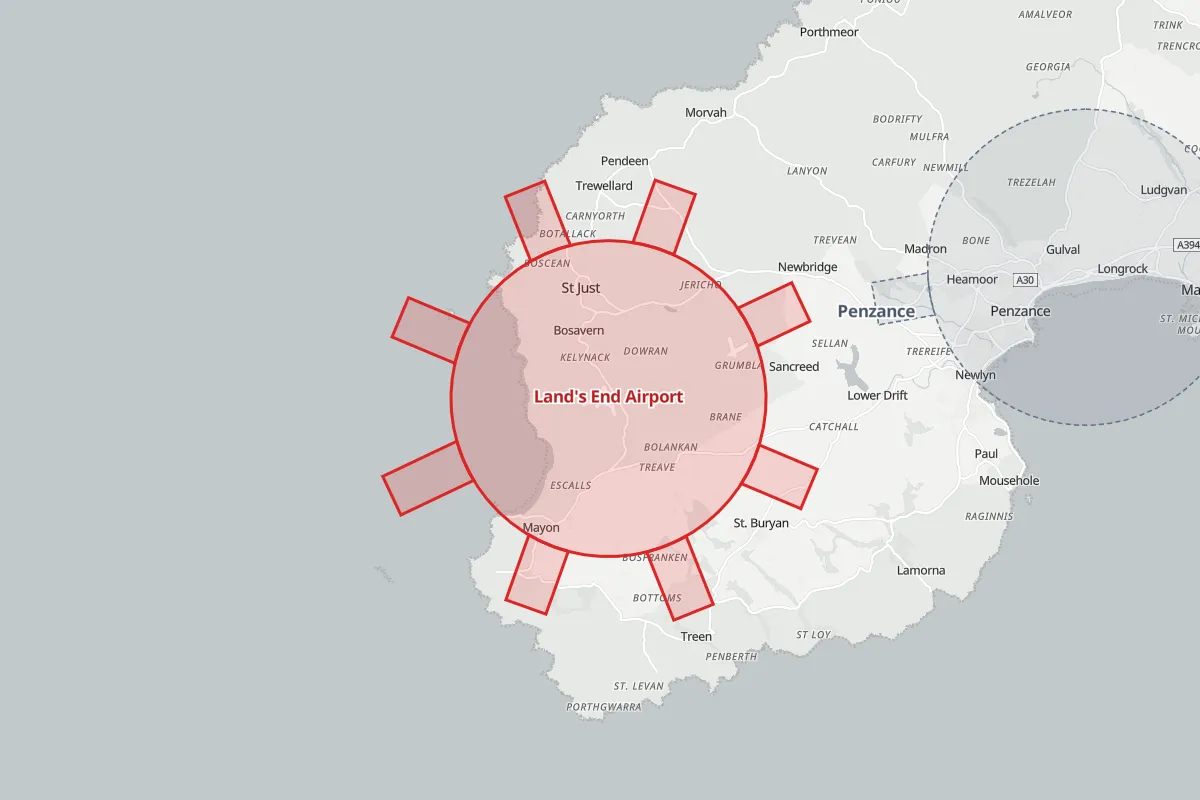Screen dimensions: 1200x800
Task: Click the St. Buryan label
Action: point(761,523)
